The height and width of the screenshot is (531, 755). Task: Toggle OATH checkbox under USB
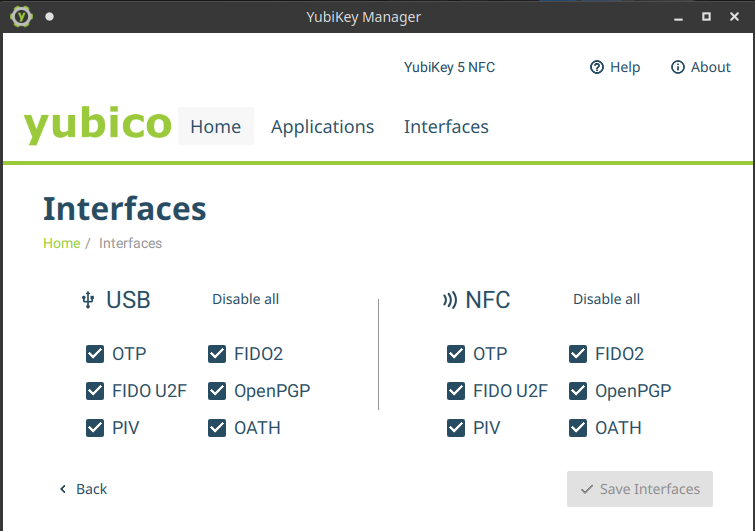(x=217, y=428)
